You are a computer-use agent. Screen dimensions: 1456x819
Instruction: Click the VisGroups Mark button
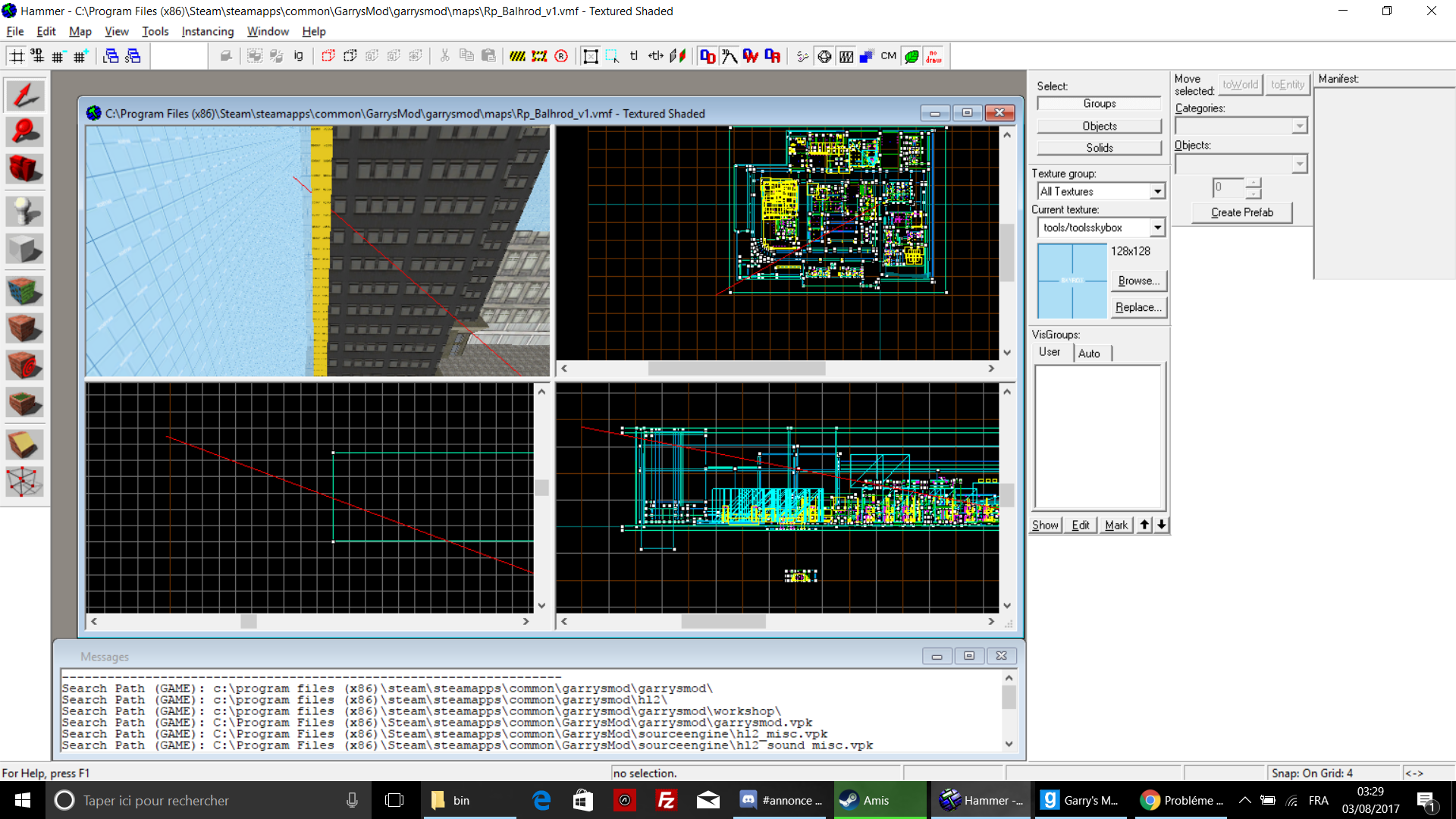[1116, 525]
